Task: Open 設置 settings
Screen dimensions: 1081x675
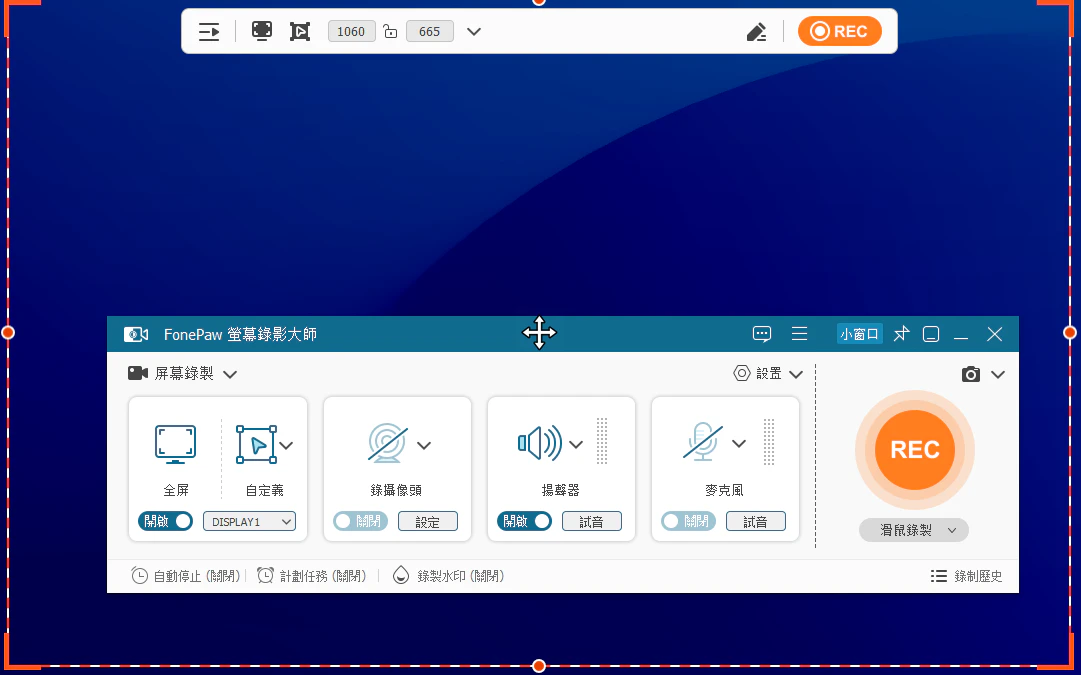Action: (758, 374)
